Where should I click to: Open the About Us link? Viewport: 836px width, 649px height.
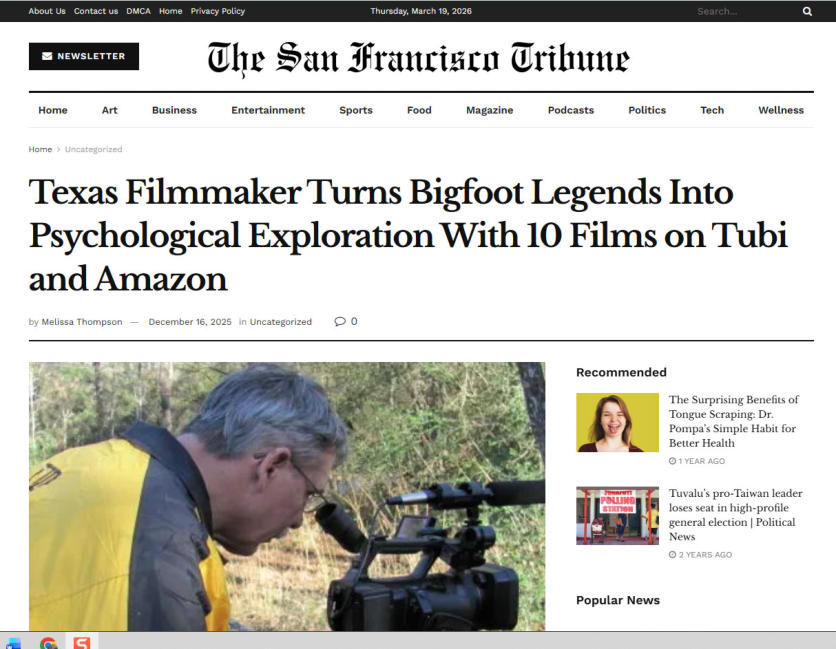click(47, 11)
